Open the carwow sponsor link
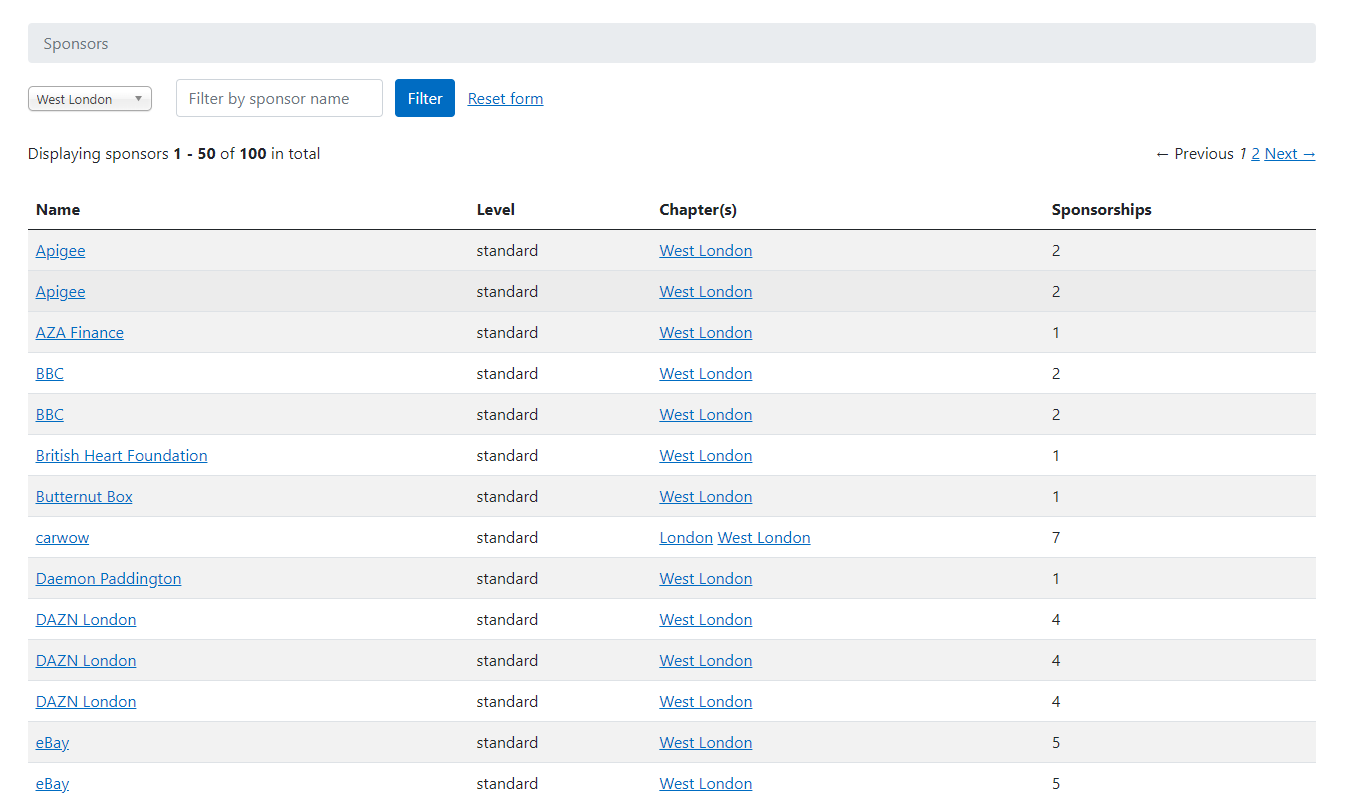 (x=62, y=538)
